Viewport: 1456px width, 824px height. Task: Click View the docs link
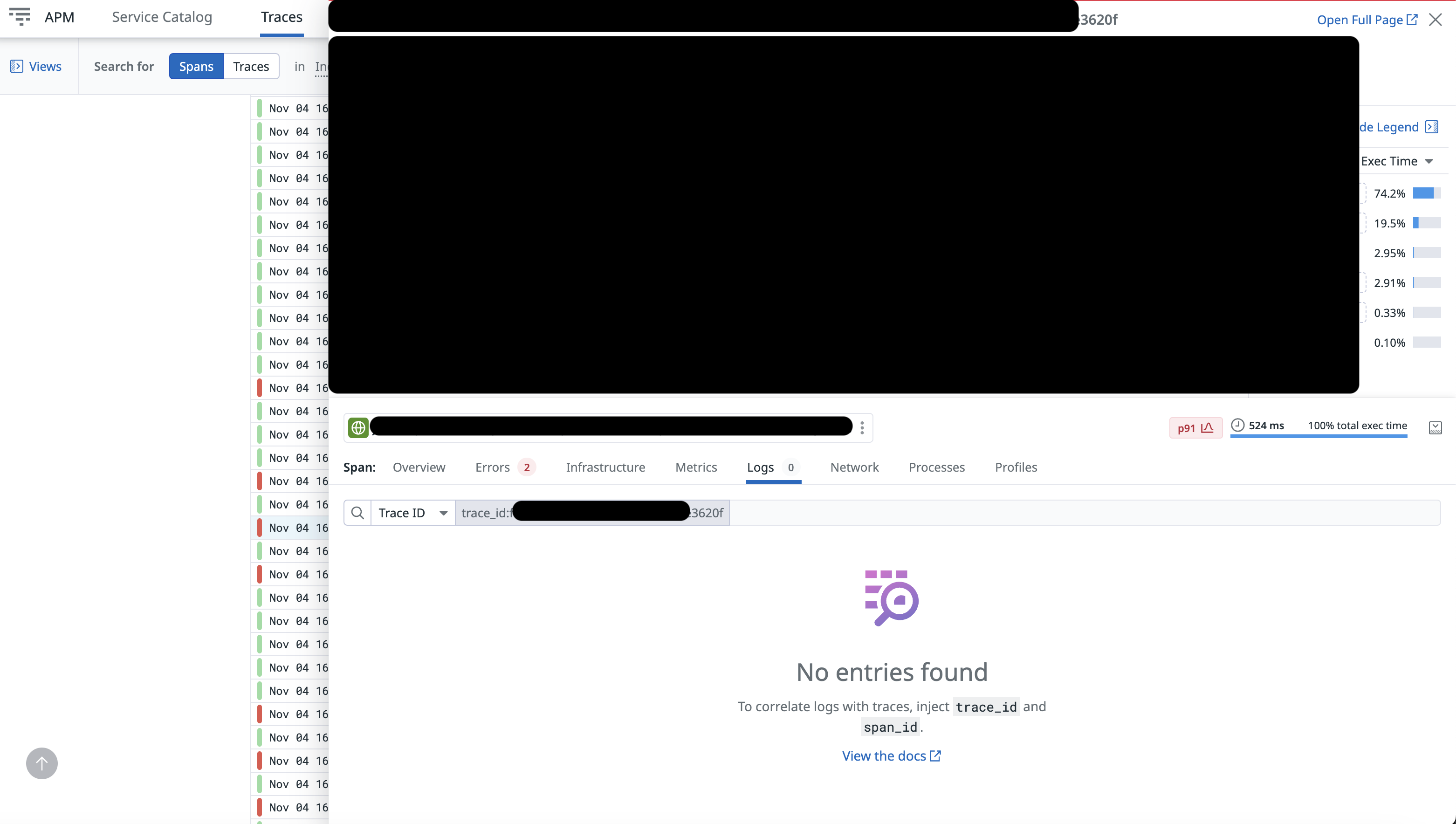click(x=892, y=755)
